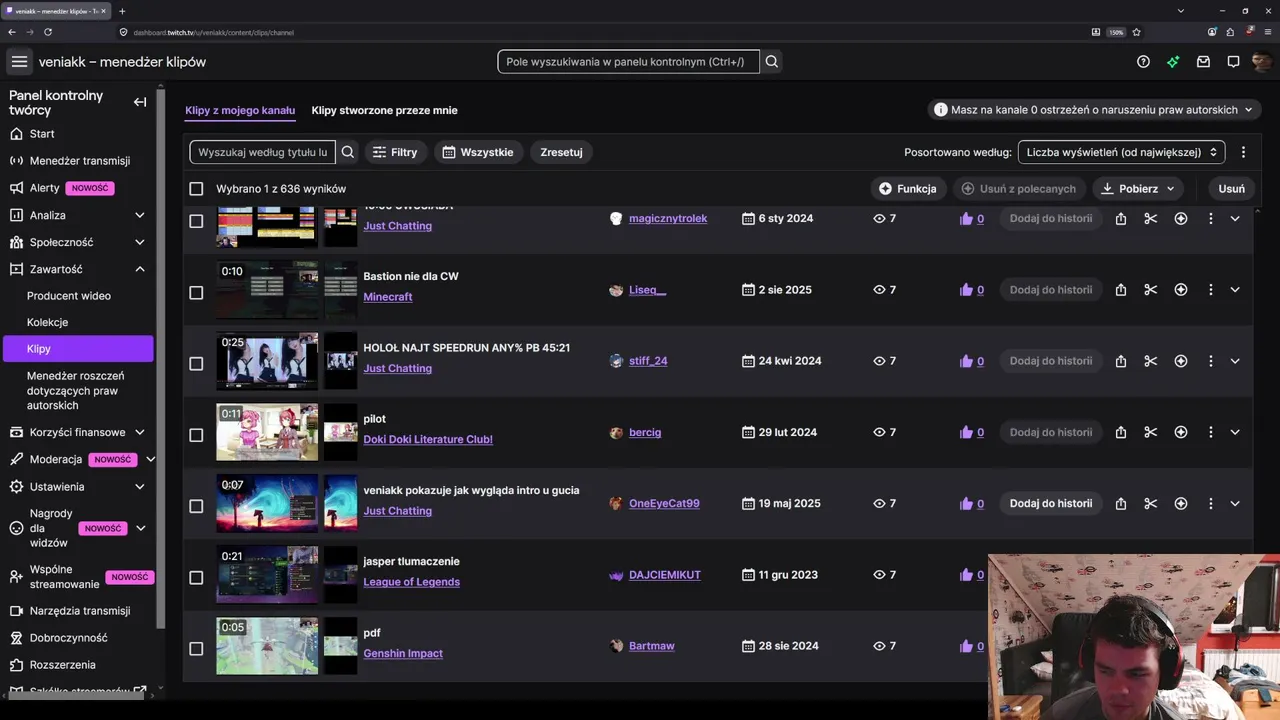Focus the clip title search field
The image size is (1280, 720).
(263, 152)
